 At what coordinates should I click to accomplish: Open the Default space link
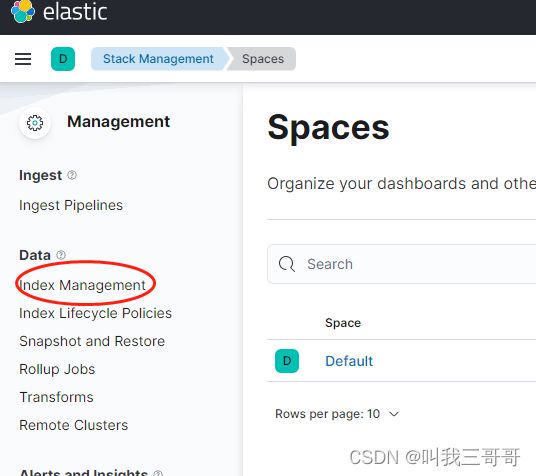pos(349,361)
